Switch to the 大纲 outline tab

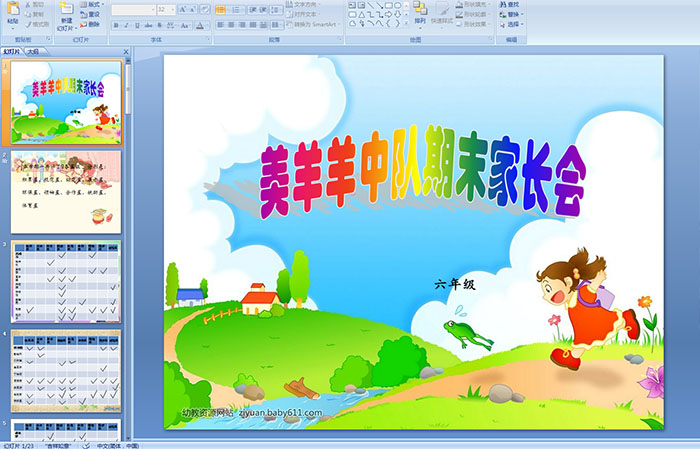click(33, 52)
